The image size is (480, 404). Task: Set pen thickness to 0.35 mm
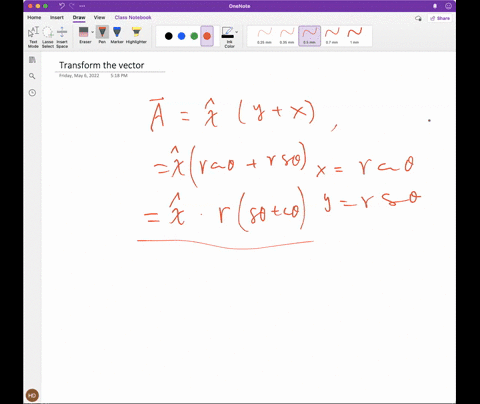[x=287, y=36]
